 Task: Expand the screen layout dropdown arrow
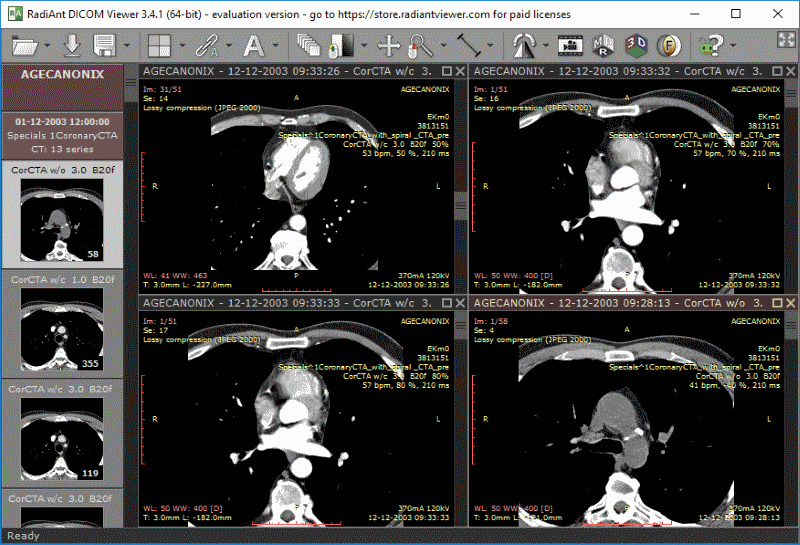[182, 45]
